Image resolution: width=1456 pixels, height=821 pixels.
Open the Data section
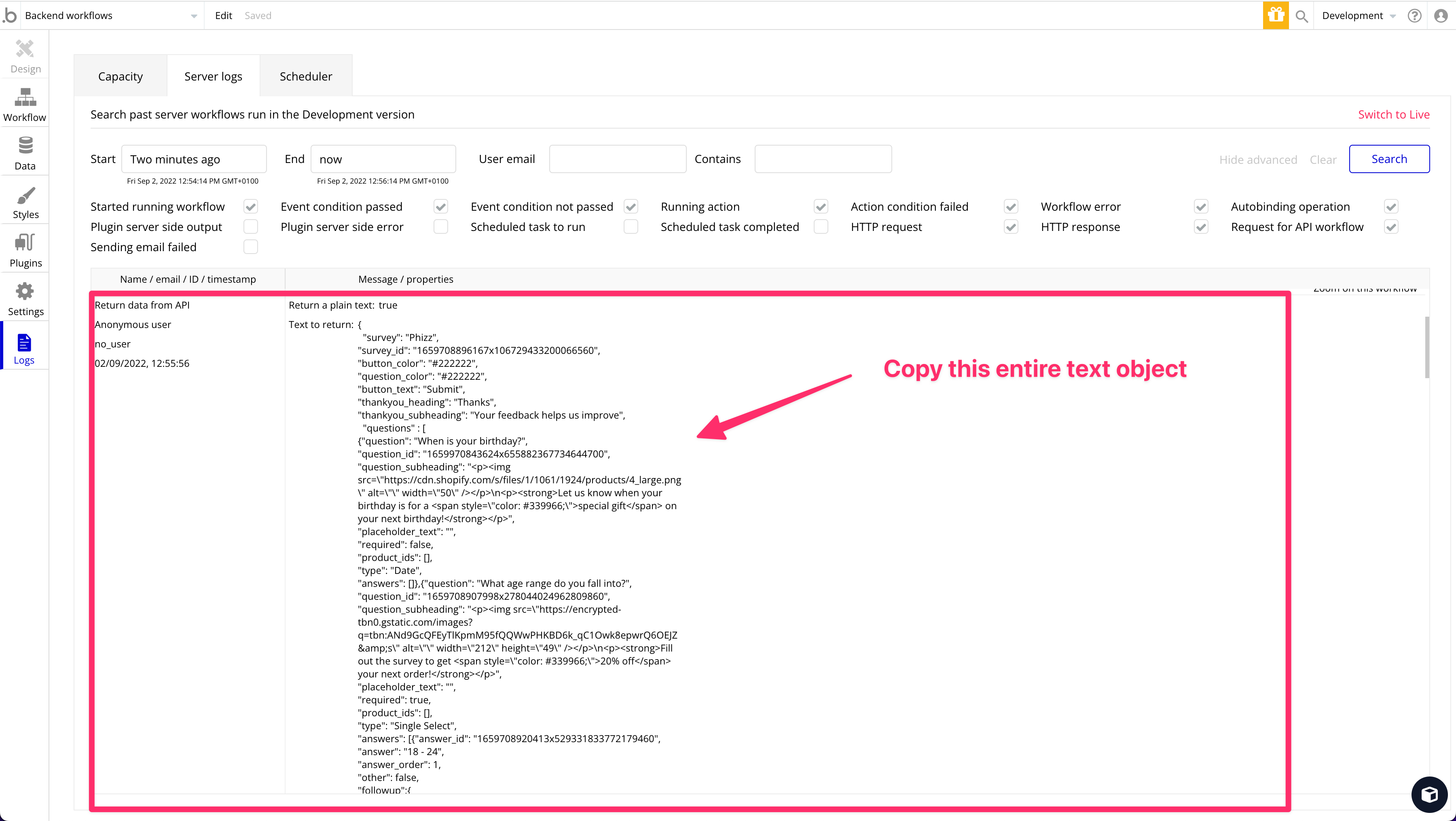click(25, 151)
